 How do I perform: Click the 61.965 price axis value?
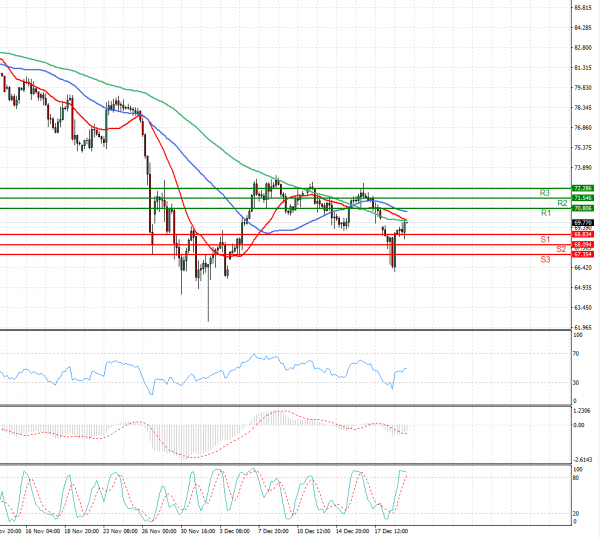[x=583, y=328]
